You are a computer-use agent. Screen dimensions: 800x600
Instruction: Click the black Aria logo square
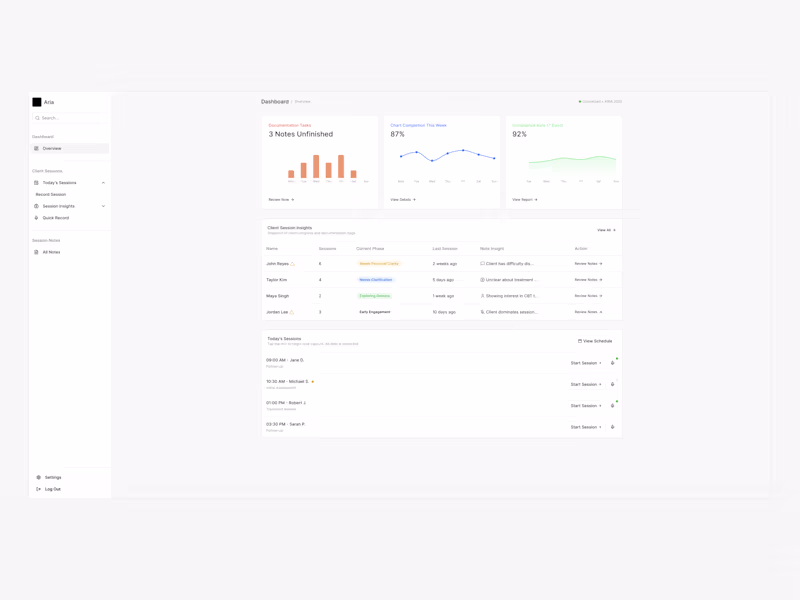click(37, 102)
